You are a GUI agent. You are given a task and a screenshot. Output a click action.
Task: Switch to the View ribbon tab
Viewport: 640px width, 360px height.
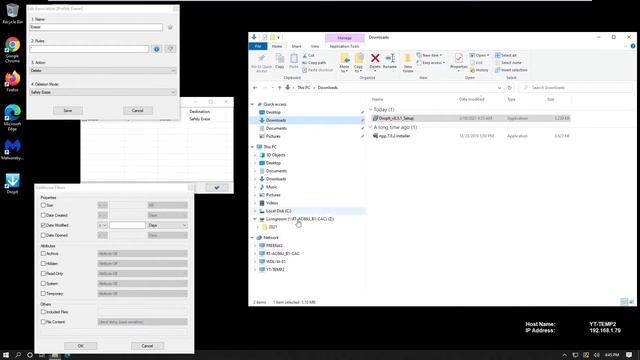[x=315, y=46]
